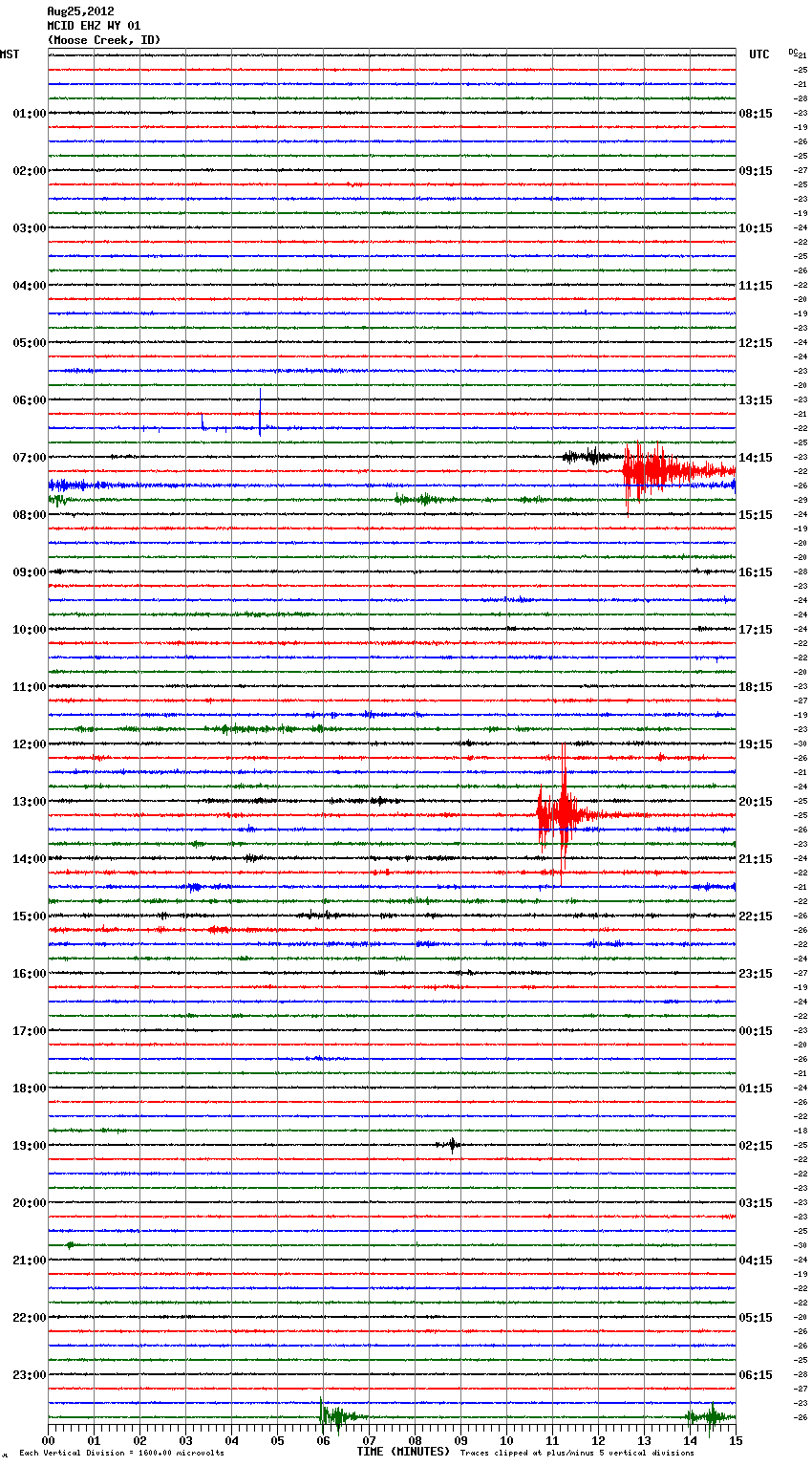Screen dimensions: 812x1466
Task: Click the MST timezone label
Action: [10, 54]
